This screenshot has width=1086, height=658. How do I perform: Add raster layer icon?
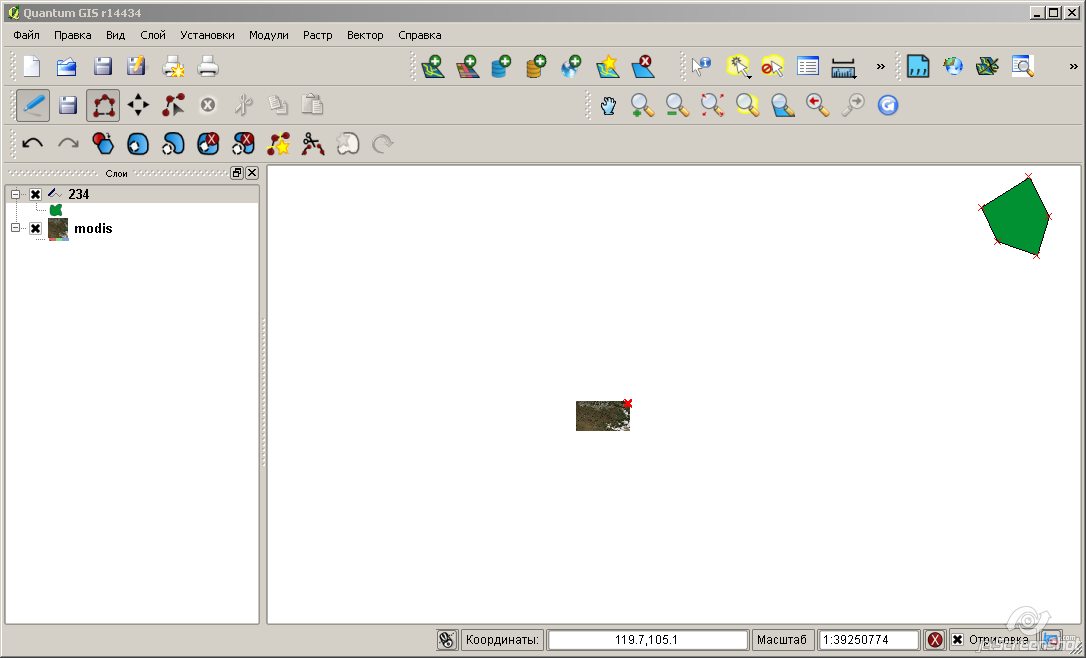point(468,66)
